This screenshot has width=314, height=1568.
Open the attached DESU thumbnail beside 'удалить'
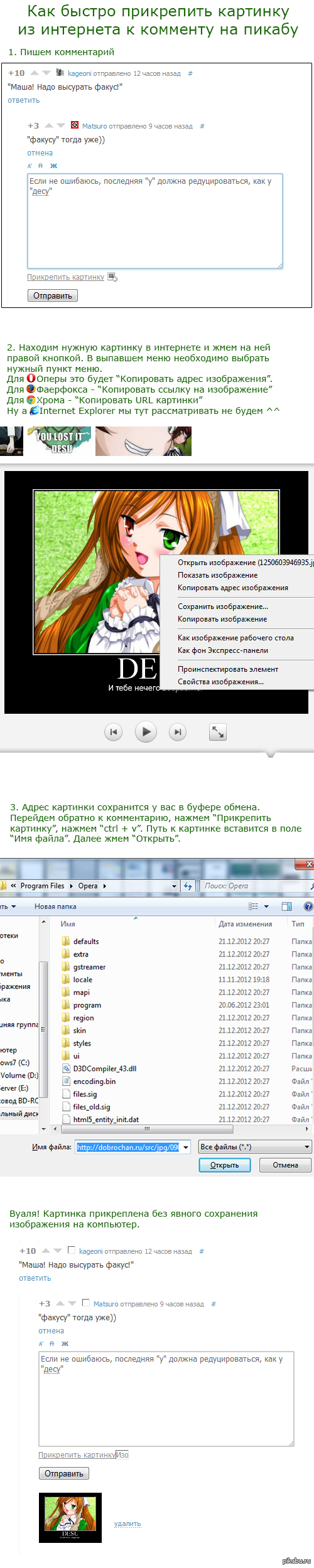(70, 1518)
